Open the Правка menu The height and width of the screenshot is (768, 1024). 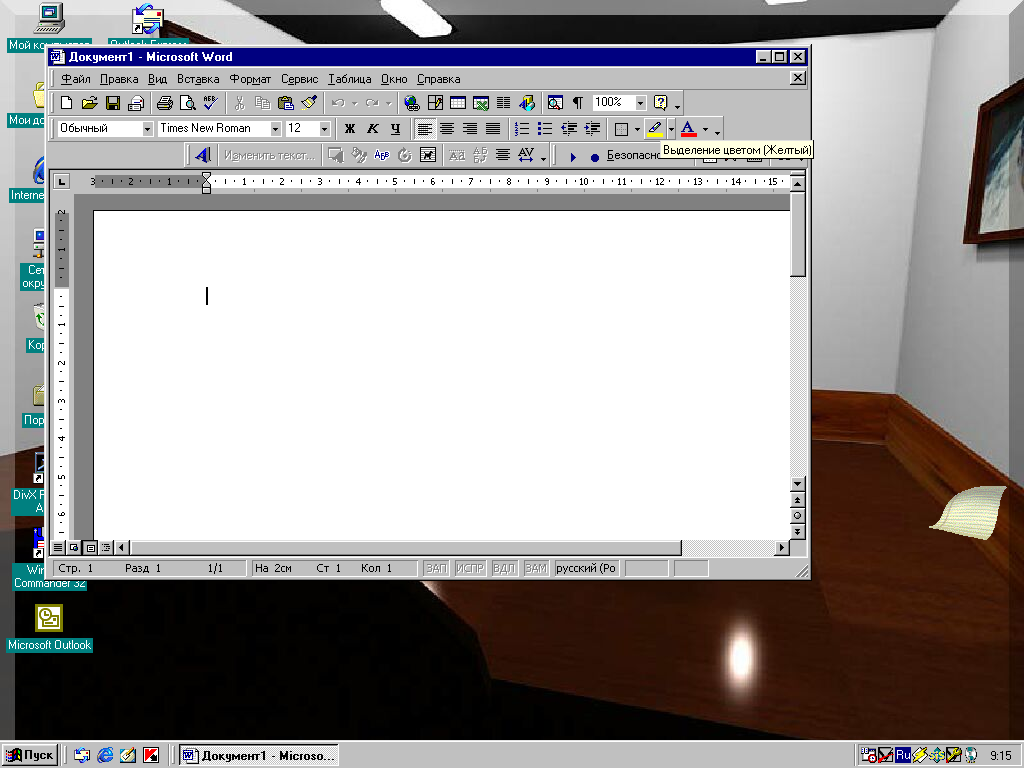tap(119, 79)
